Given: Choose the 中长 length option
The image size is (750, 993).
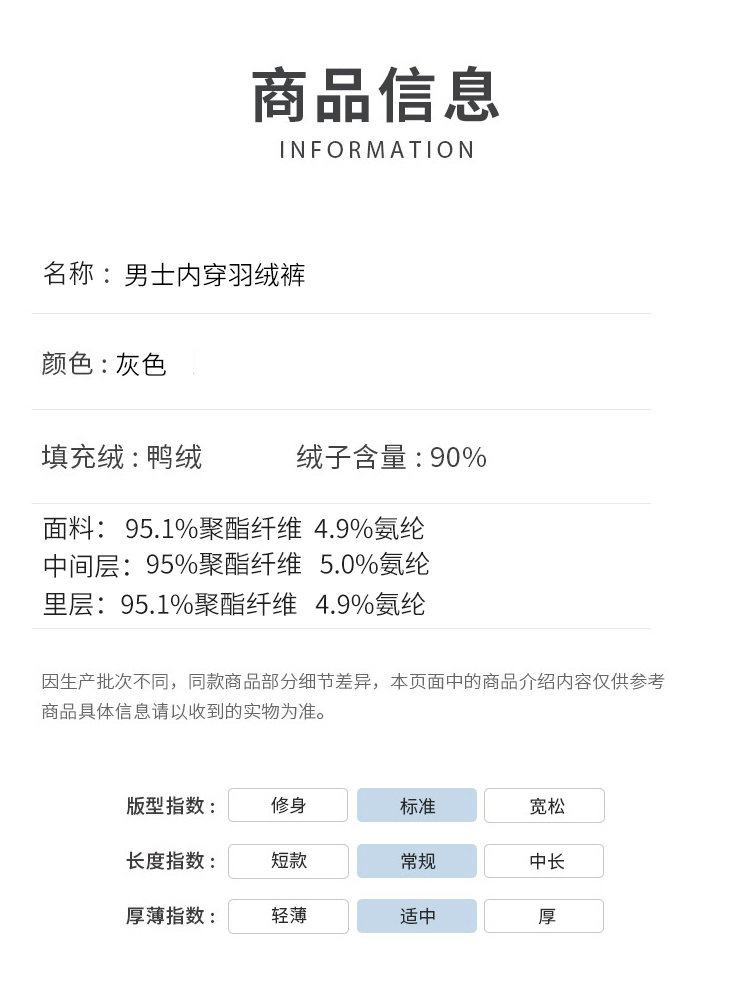Looking at the screenshot, I should [x=545, y=861].
